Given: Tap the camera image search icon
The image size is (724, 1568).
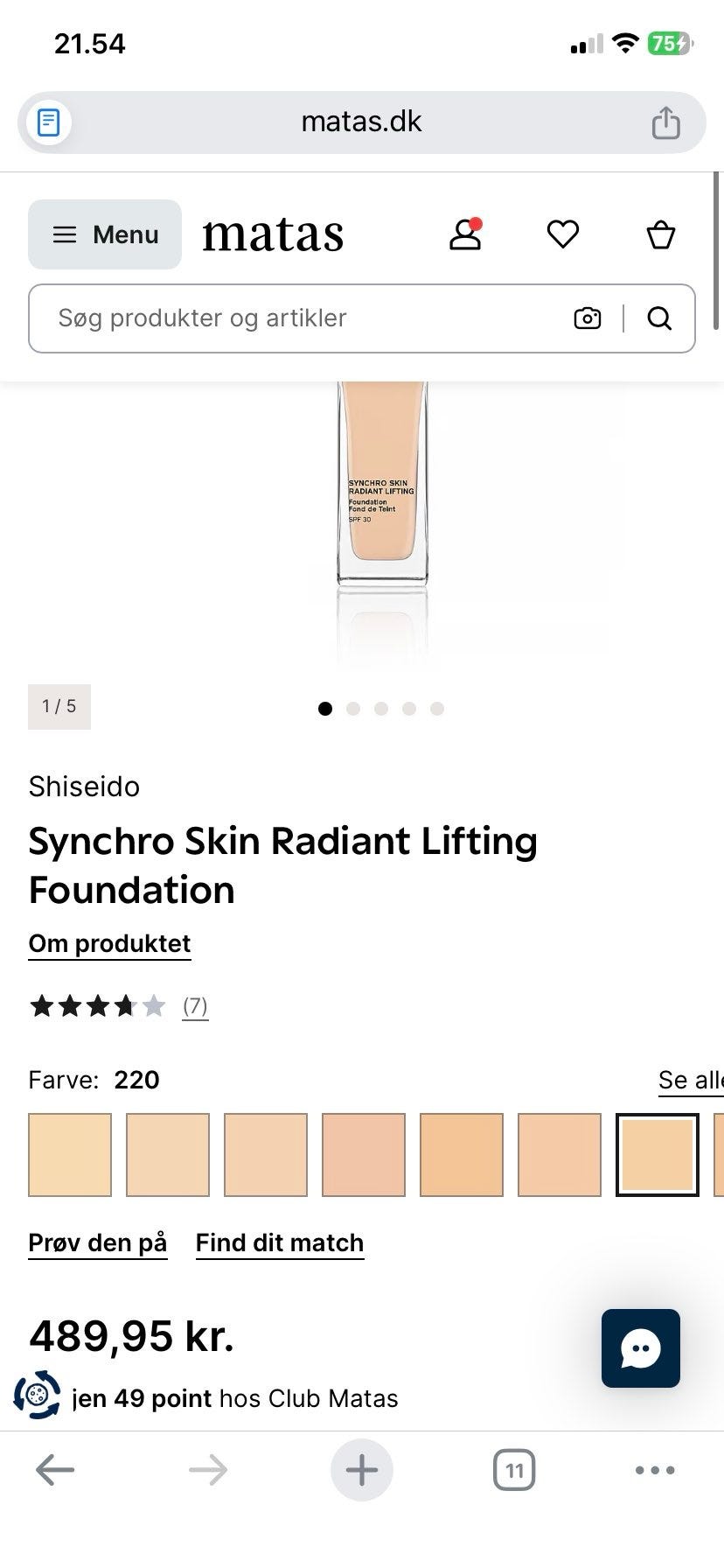Looking at the screenshot, I should (x=588, y=318).
